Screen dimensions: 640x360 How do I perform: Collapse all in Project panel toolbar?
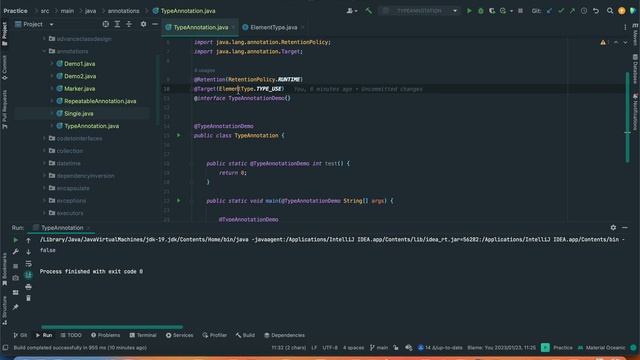tap(129, 24)
